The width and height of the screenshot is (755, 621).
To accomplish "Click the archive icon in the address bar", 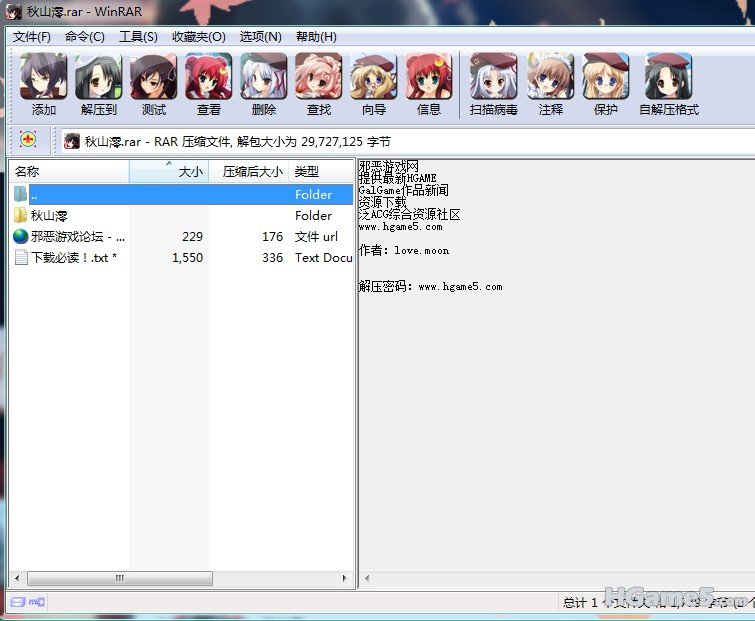I will pyautogui.click(x=72, y=142).
